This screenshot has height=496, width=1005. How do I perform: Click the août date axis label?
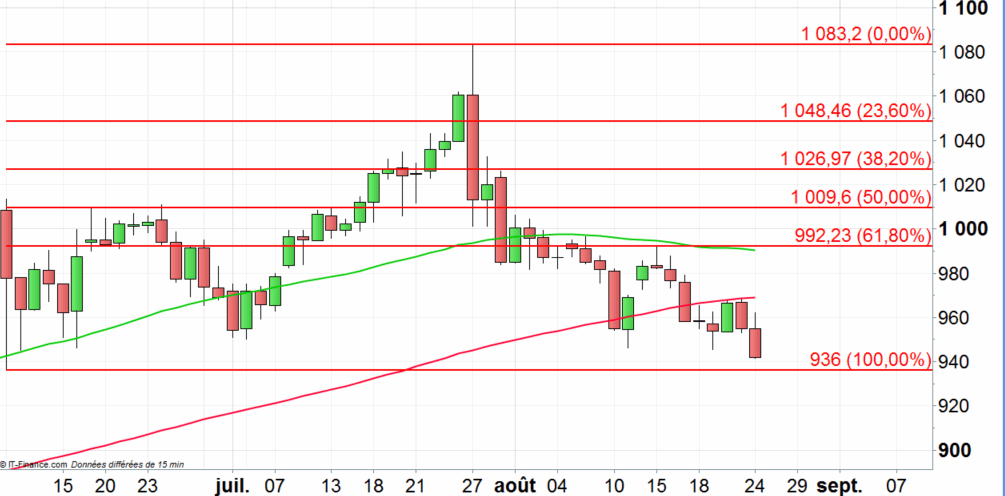pos(515,484)
